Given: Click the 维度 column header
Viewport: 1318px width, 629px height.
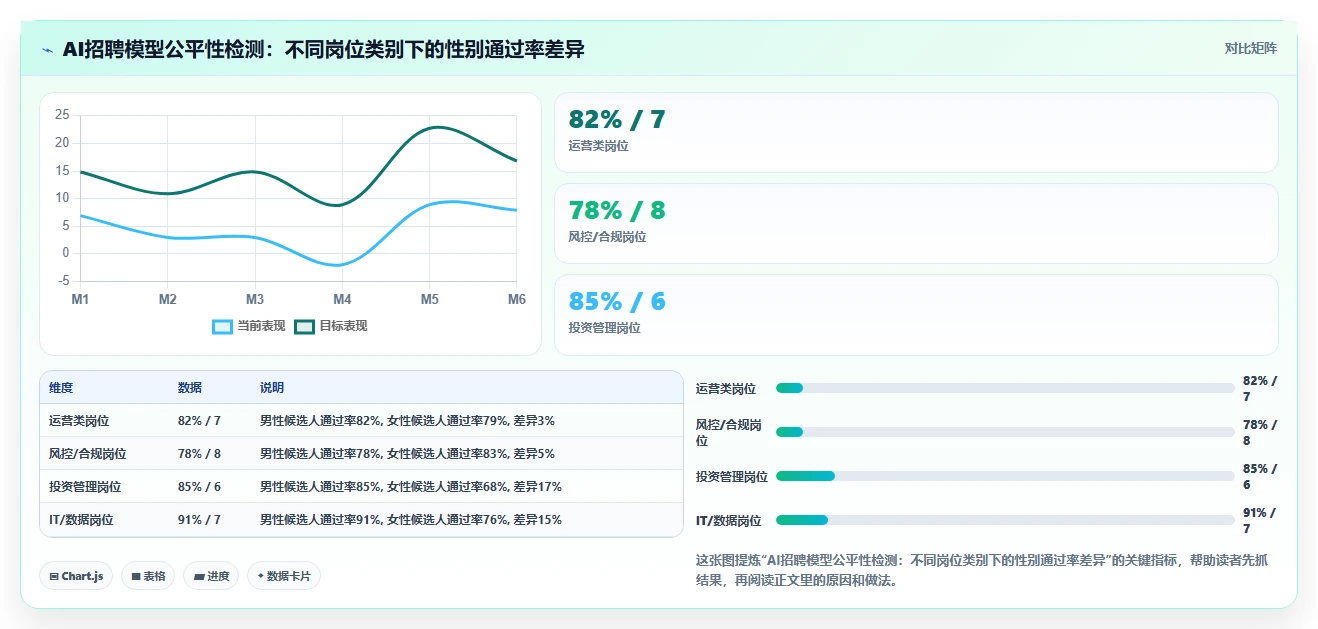Looking at the screenshot, I should point(61,388).
